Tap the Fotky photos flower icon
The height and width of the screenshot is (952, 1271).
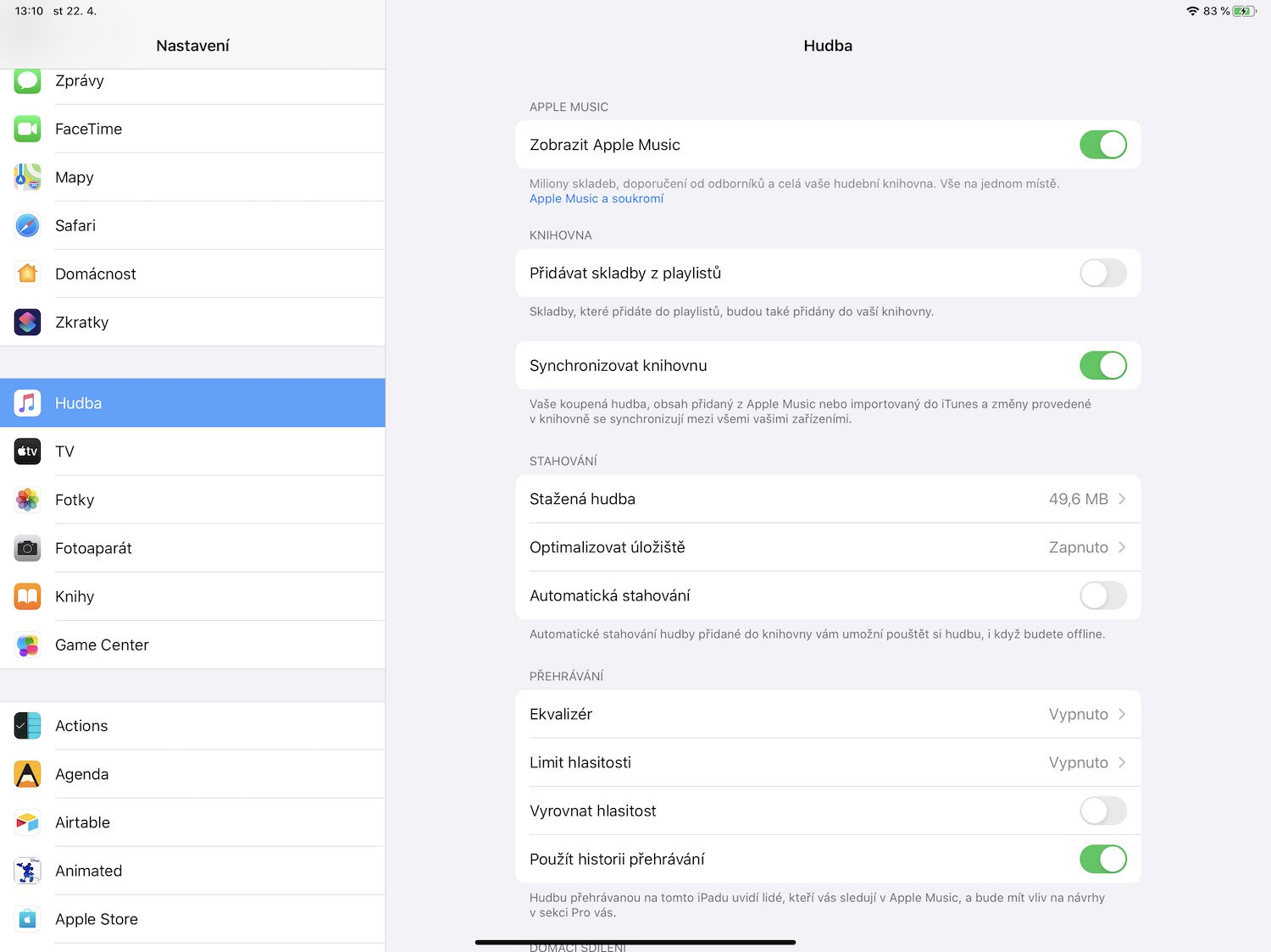pos(27,500)
